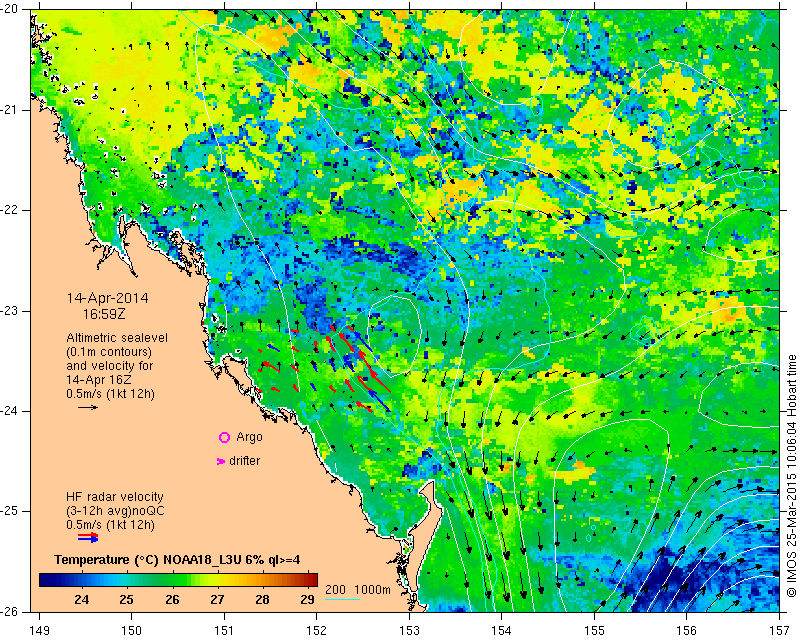Click the '200' depth legend label
This screenshot has width=800, height=640.
(336, 589)
